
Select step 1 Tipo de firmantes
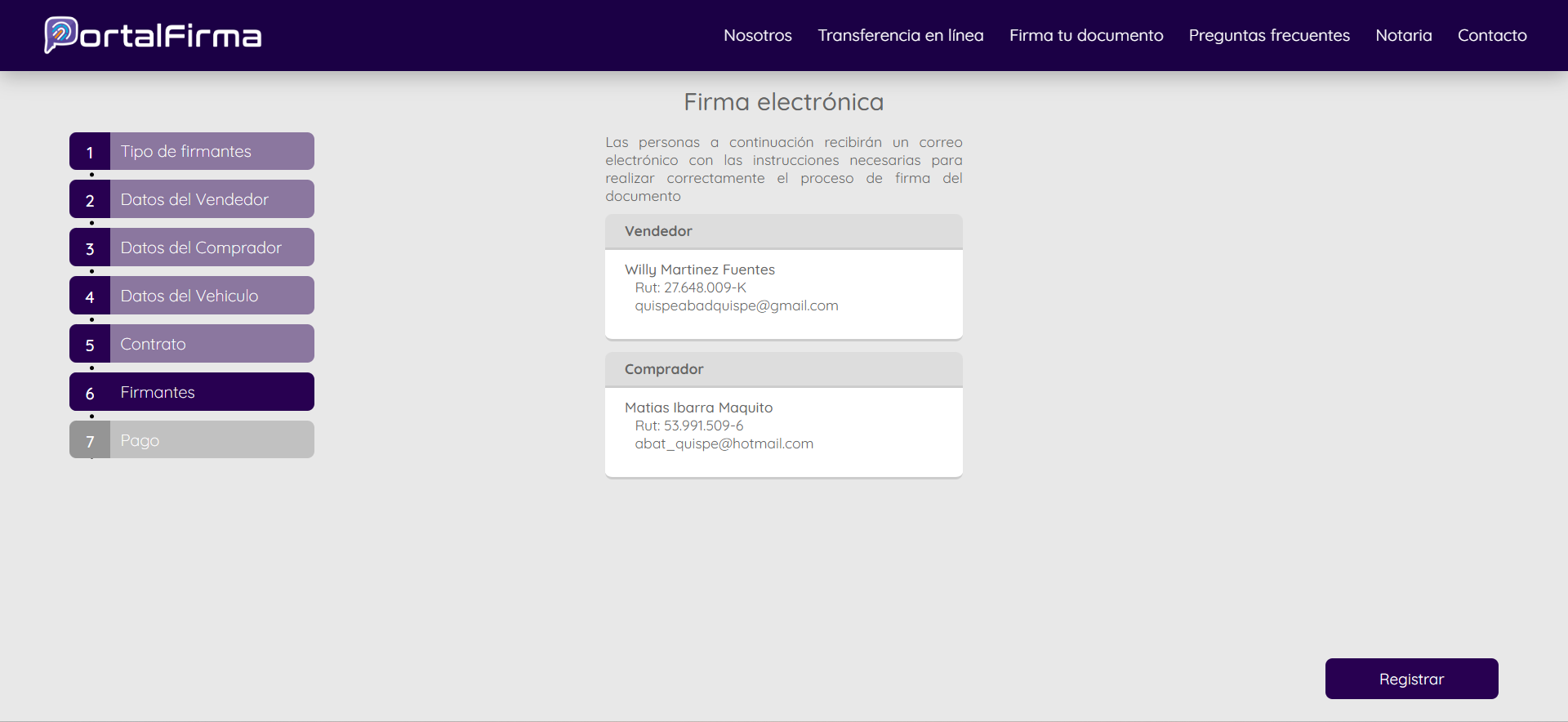[192, 151]
